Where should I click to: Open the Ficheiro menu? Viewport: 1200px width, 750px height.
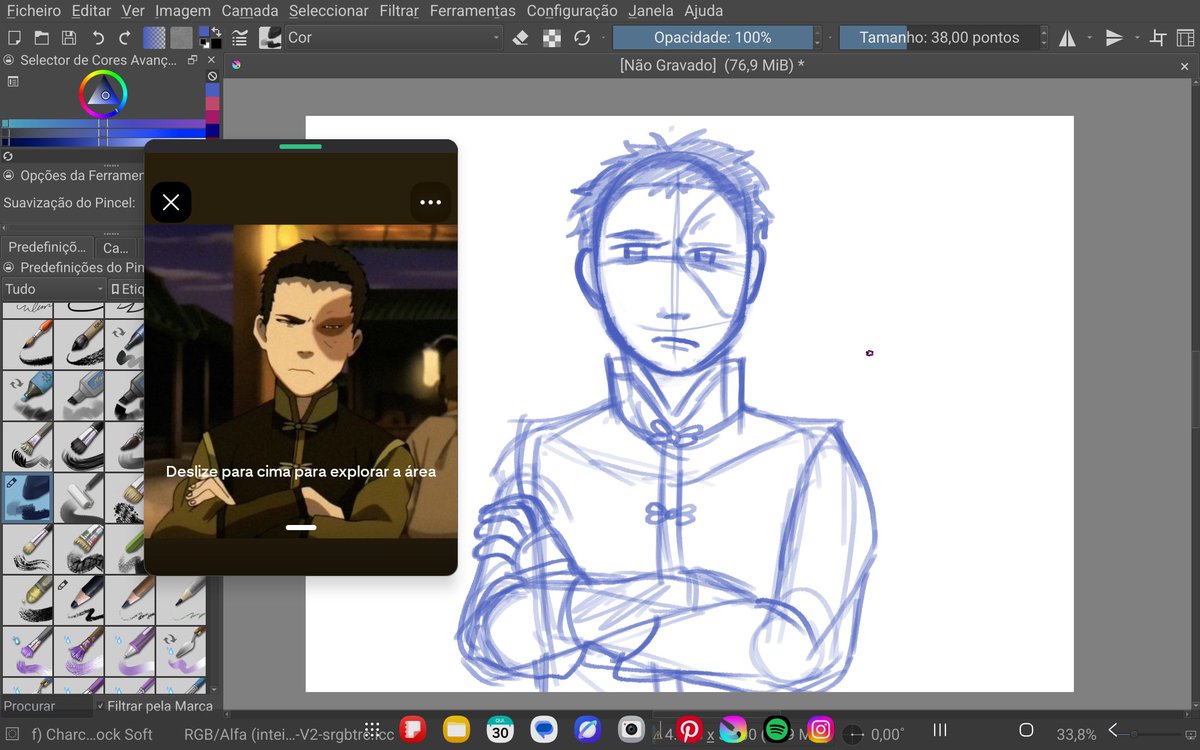tap(34, 11)
